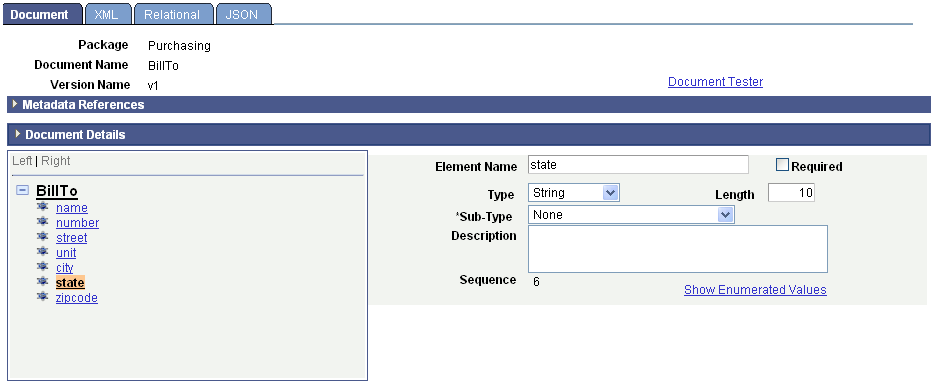This screenshot has height=389, width=944.
Task: Collapse the BillTo tree node
Action: point(22,190)
